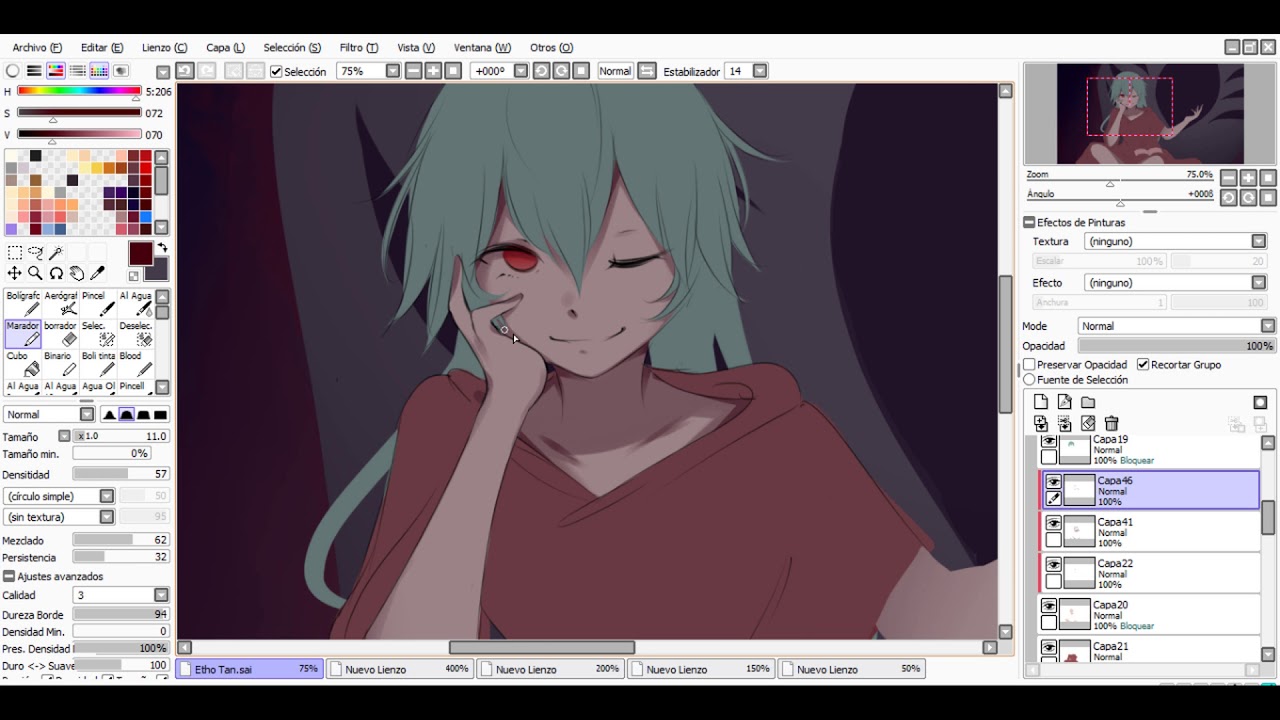The width and height of the screenshot is (1280, 720).
Task: Open the Filtro menu
Action: (358, 47)
